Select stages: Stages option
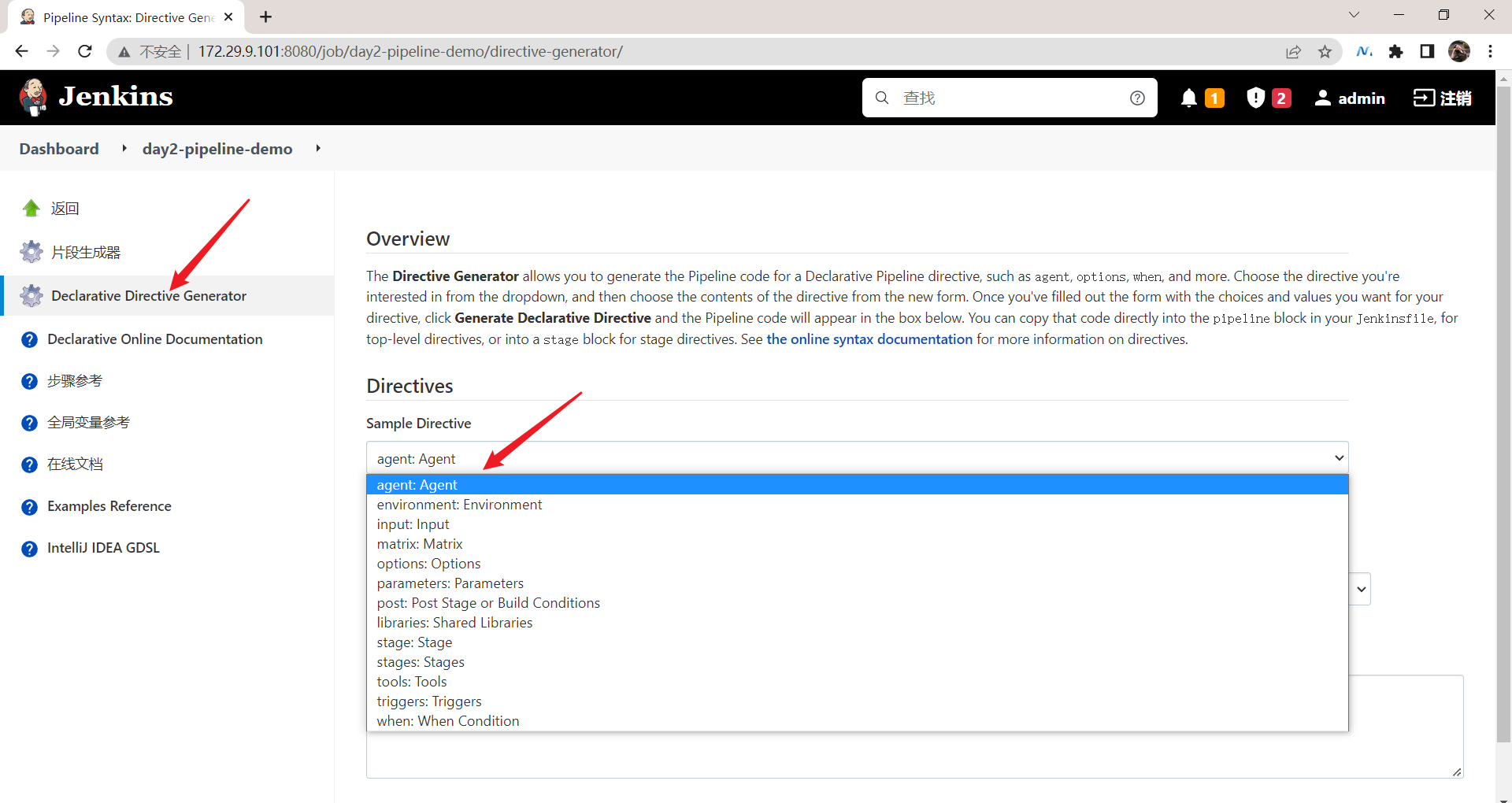1512x803 pixels. [857, 662]
